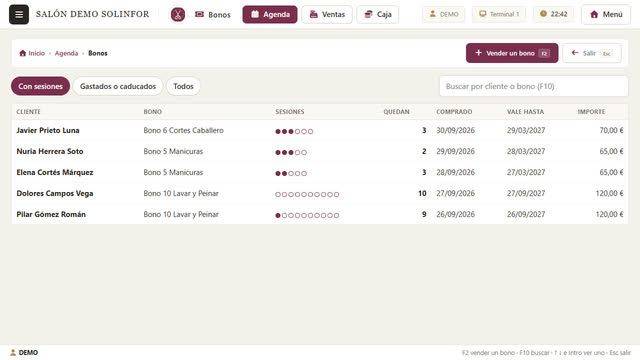Image resolution: width=640 pixels, height=360 pixels.
Task: Click the 22:42 clock indicator
Action: pyautogui.click(x=553, y=14)
